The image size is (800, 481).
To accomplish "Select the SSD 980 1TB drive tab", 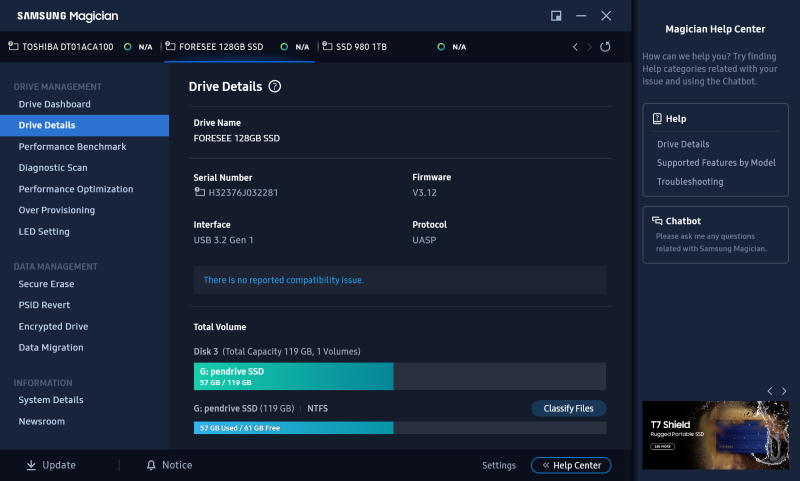I will pos(394,46).
